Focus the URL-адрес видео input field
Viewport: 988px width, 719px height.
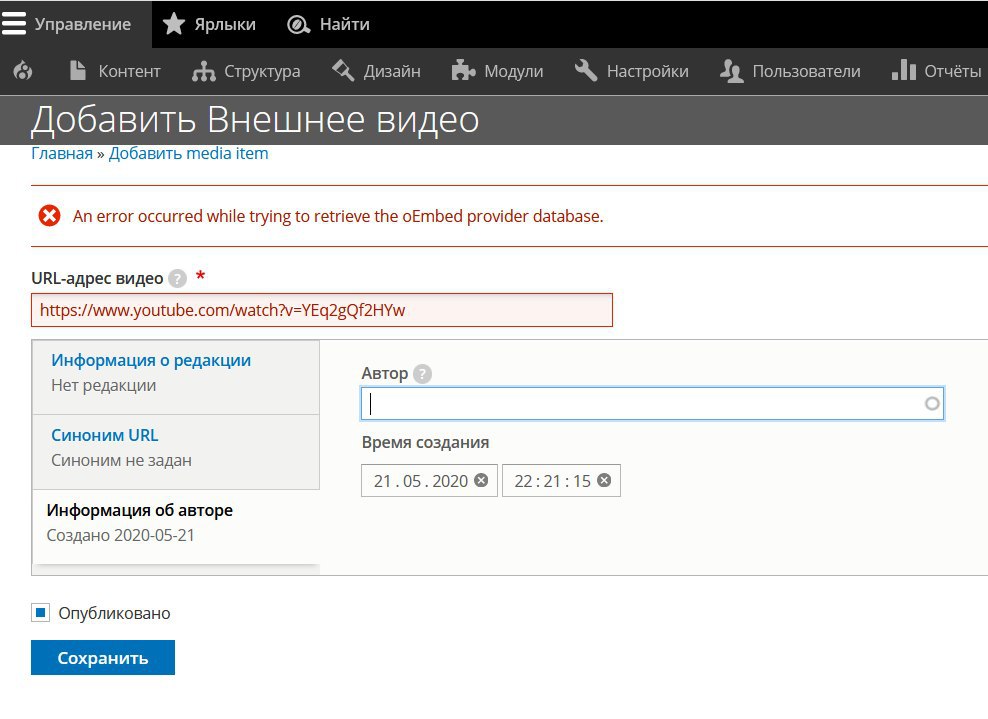[x=322, y=310]
